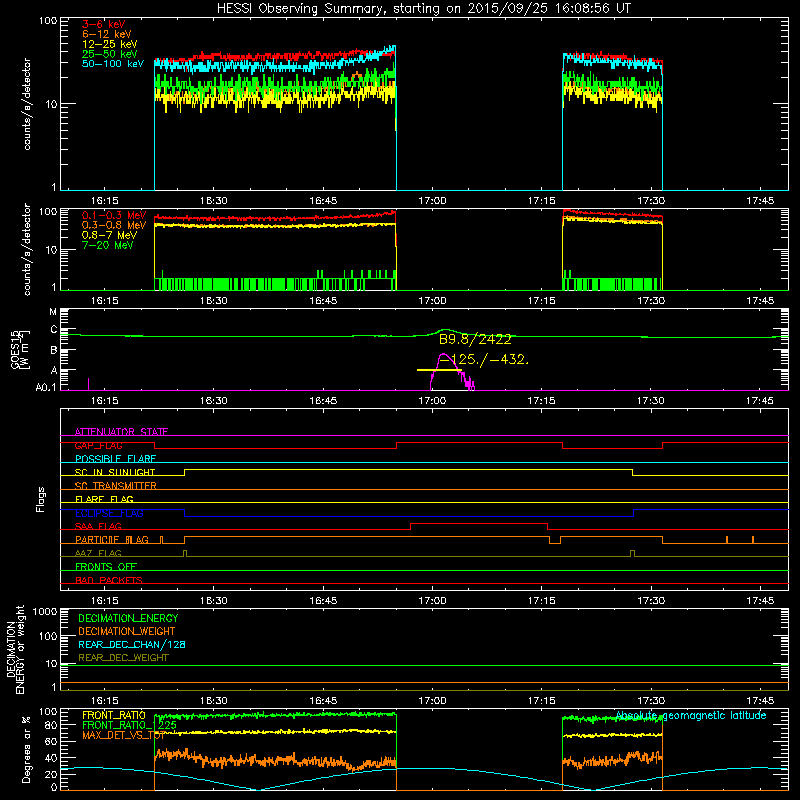Click the ATTENUATOR_STATE flag label
800x800 pixels.
pyautogui.click(x=121, y=432)
